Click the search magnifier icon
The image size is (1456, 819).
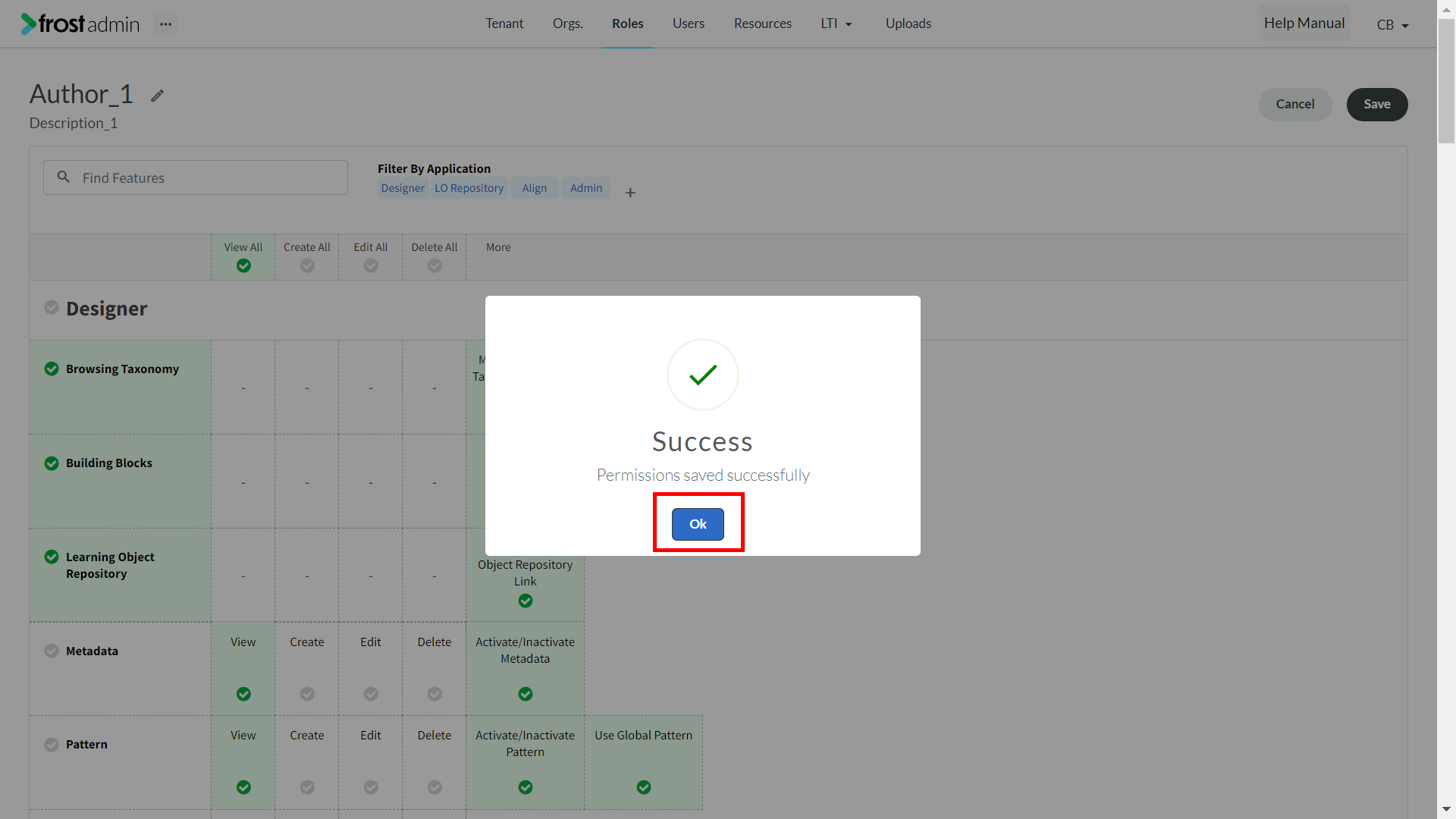(64, 177)
